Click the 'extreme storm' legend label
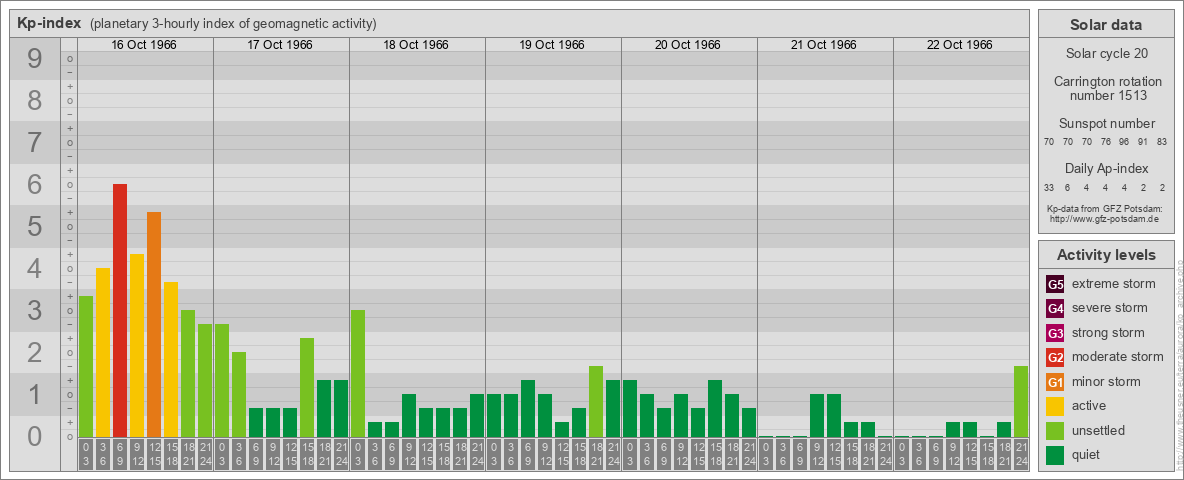This screenshot has width=1184, height=480. click(x=1114, y=284)
